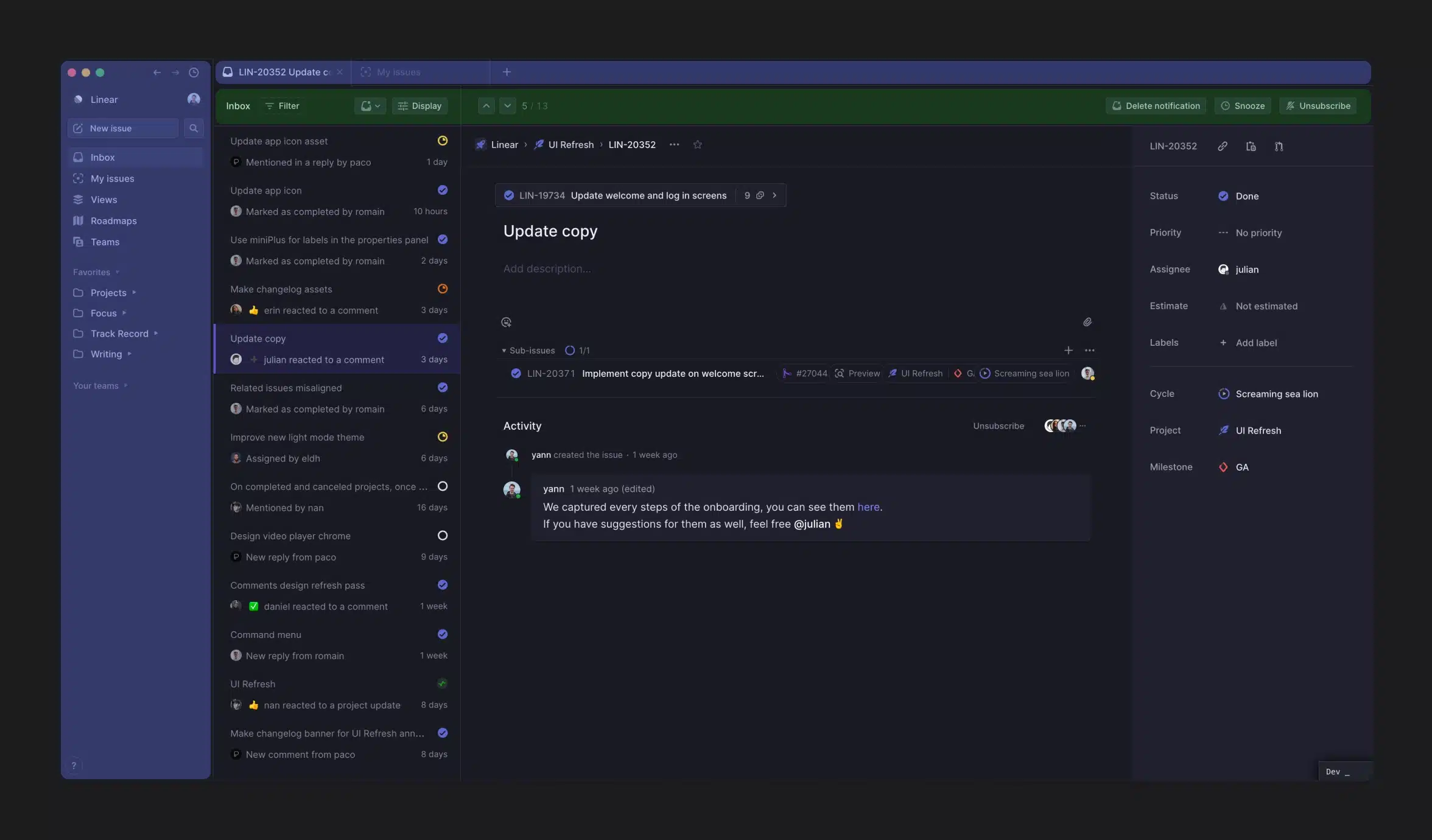This screenshot has width=1432, height=840.
Task: Click the Delete notification button
Action: [x=1156, y=105]
